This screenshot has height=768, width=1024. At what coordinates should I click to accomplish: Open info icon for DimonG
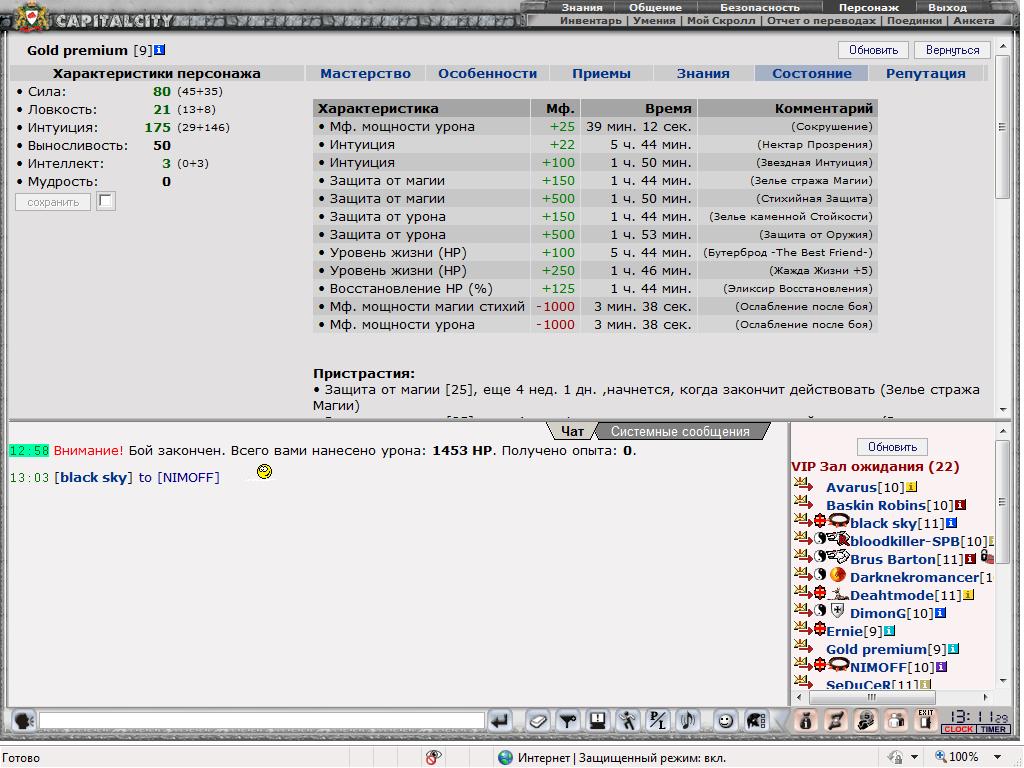pyautogui.click(x=940, y=613)
